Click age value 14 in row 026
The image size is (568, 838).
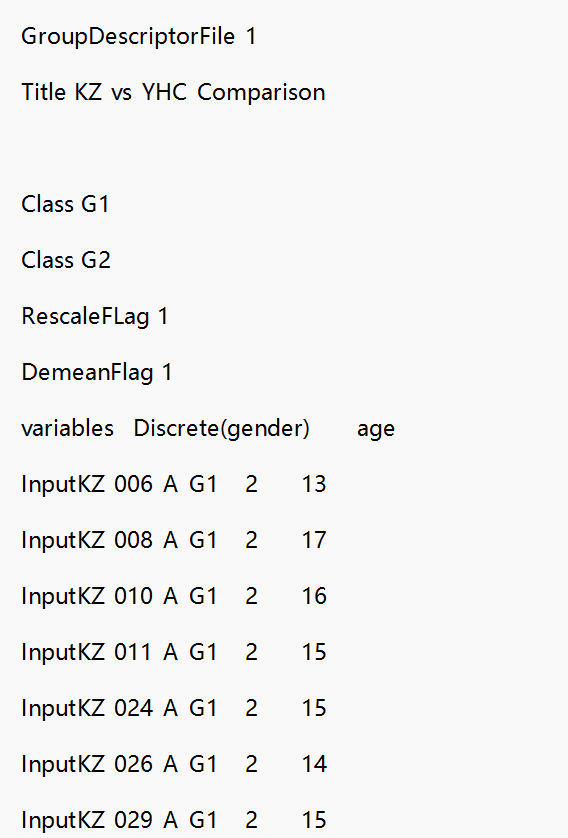[x=314, y=764]
